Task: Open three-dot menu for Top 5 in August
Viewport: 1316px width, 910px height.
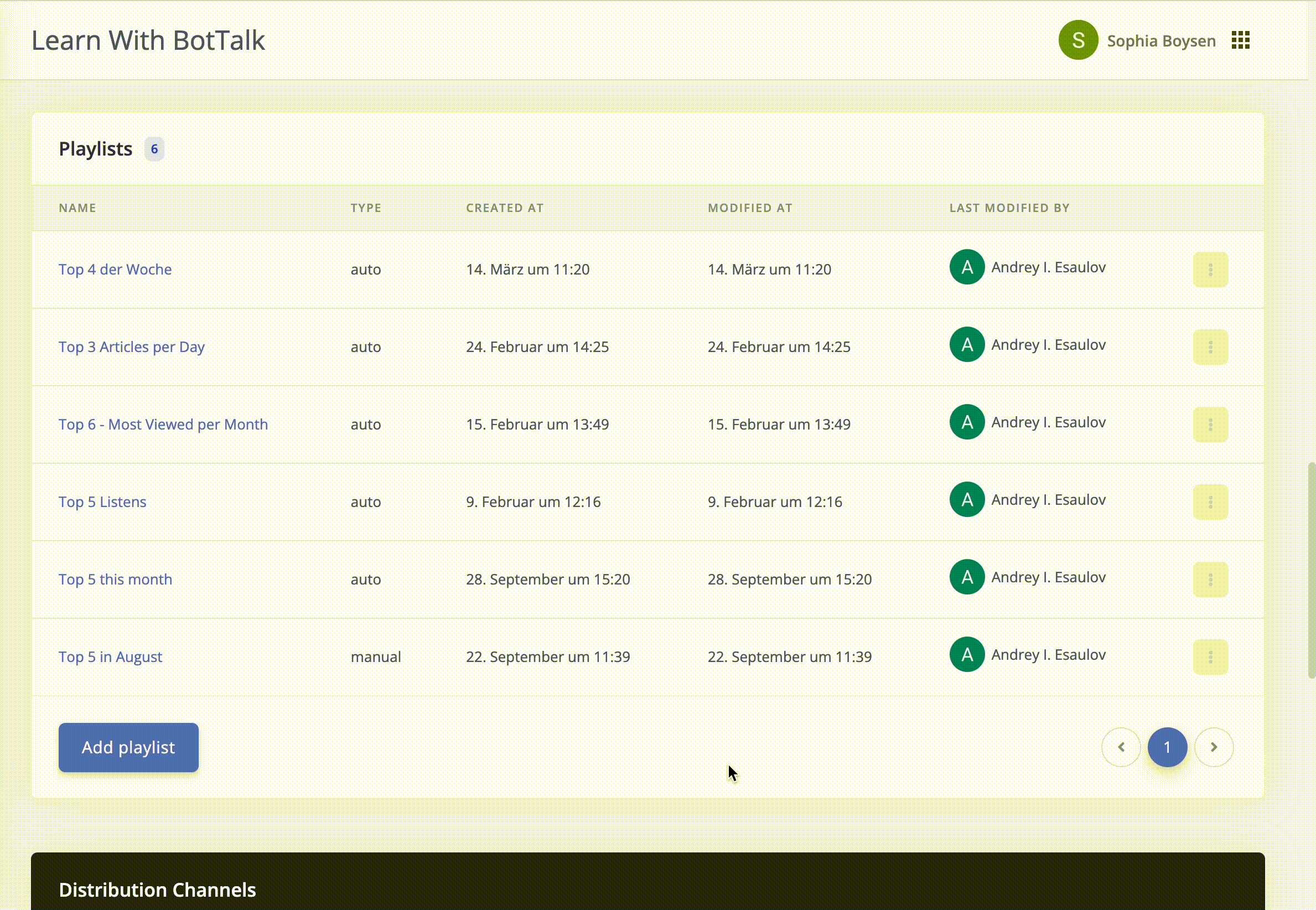Action: click(1210, 658)
